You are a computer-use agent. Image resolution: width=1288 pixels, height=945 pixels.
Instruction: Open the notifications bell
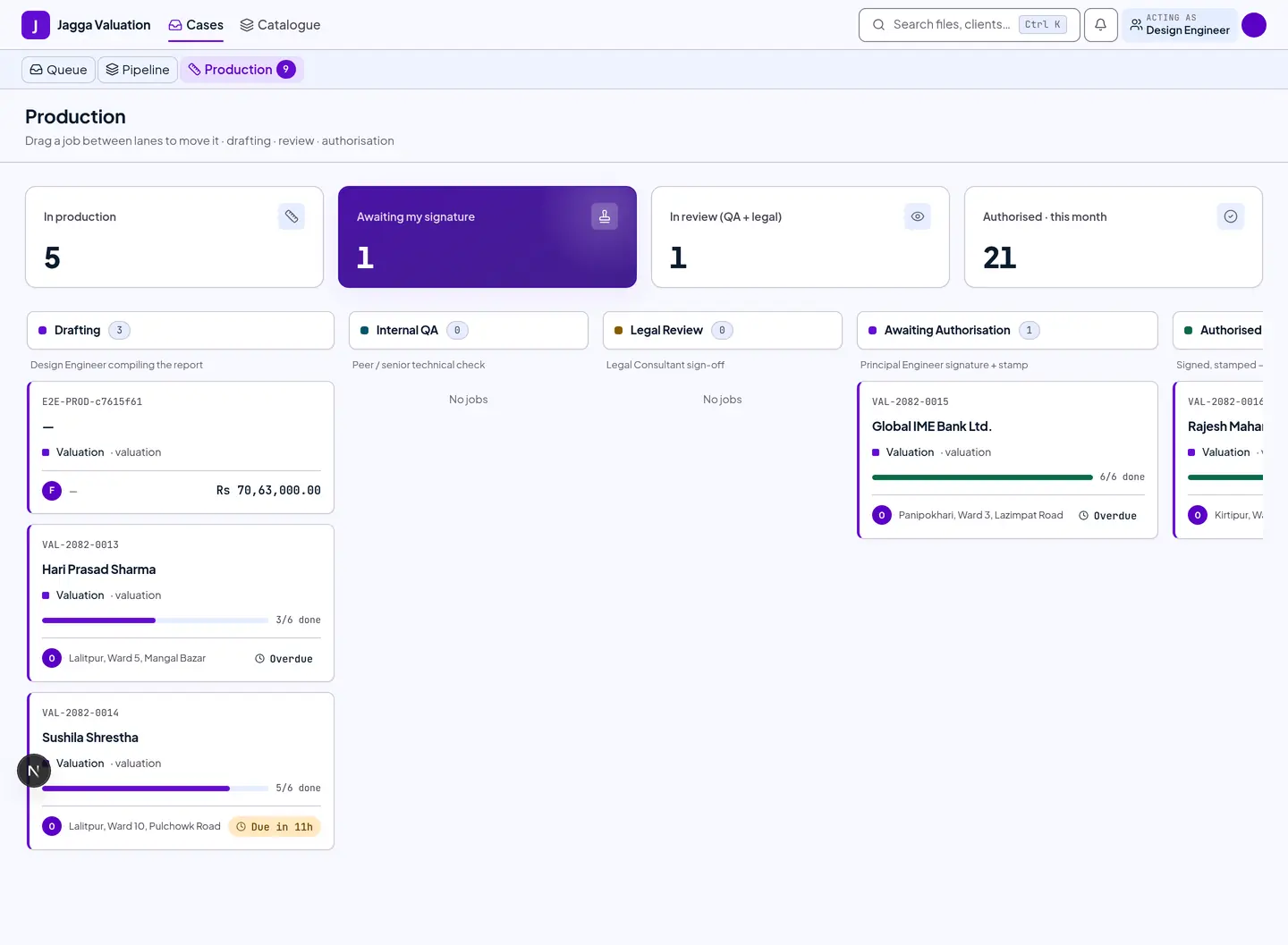[1100, 25]
